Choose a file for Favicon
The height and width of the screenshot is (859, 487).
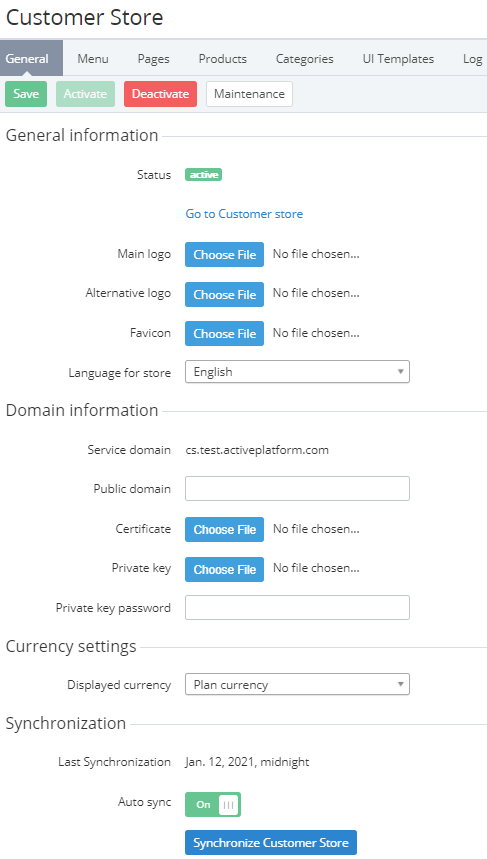[x=224, y=334]
